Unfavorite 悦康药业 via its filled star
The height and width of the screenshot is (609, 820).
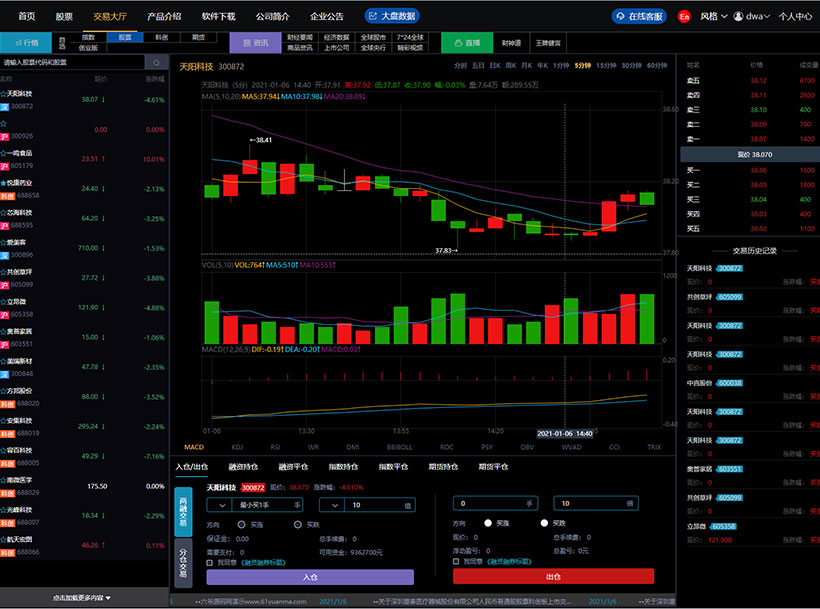point(5,183)
